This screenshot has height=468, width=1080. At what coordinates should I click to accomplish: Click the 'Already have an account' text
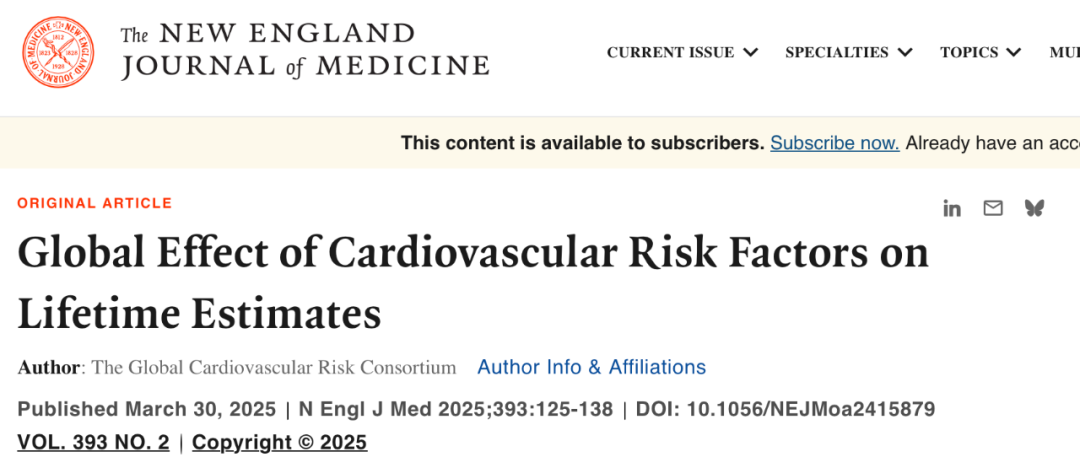click(992, 143)
